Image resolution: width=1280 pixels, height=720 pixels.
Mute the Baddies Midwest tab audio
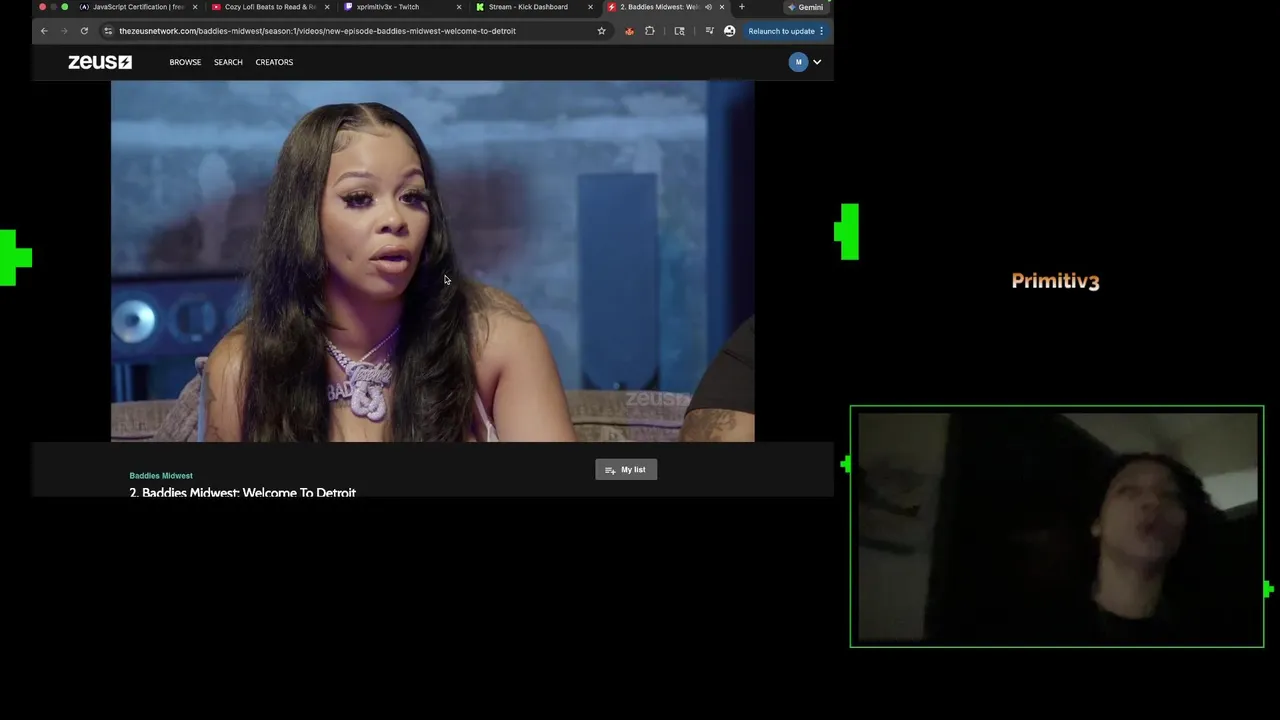(708, 7)
